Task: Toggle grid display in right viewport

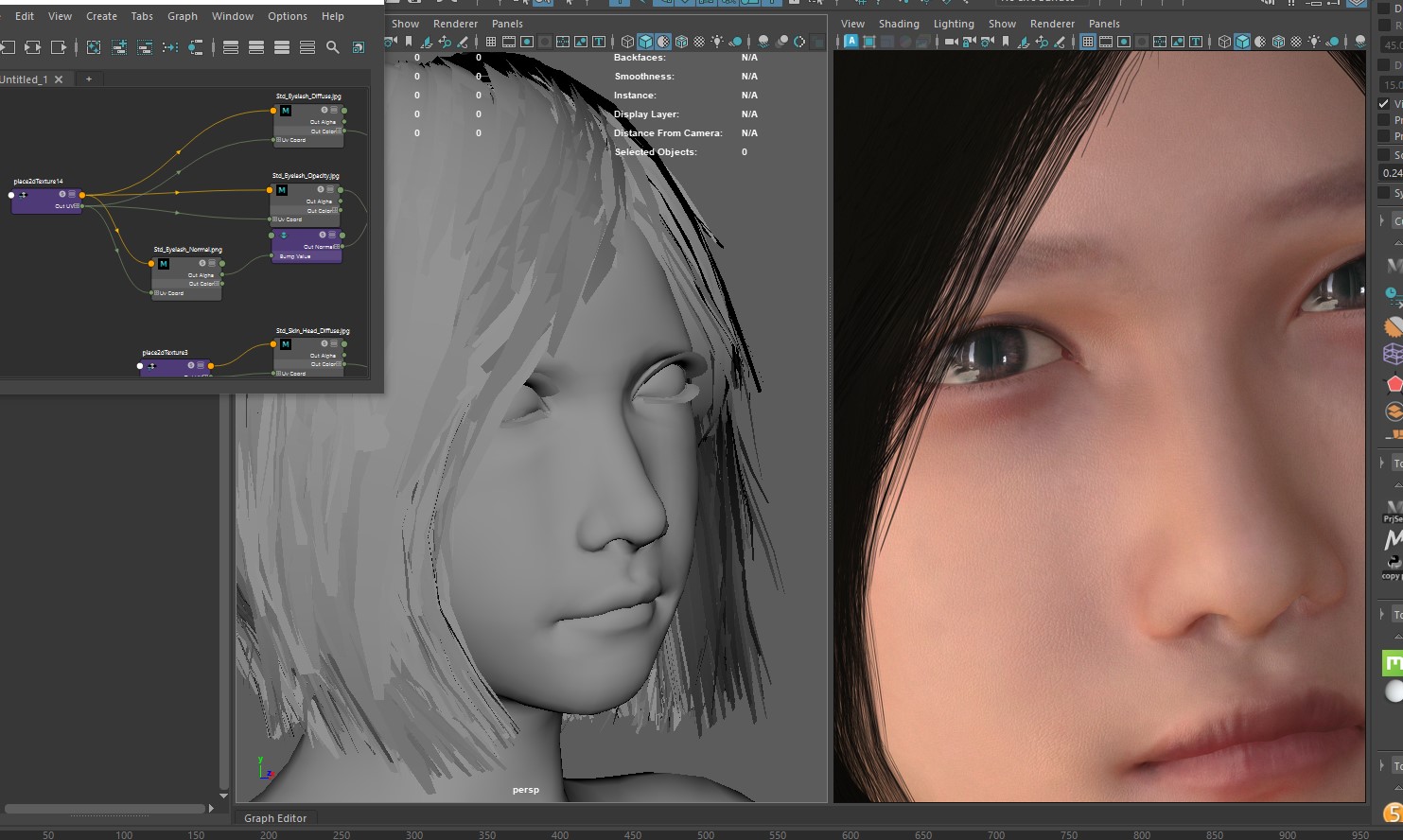Action: (1087, 42)
